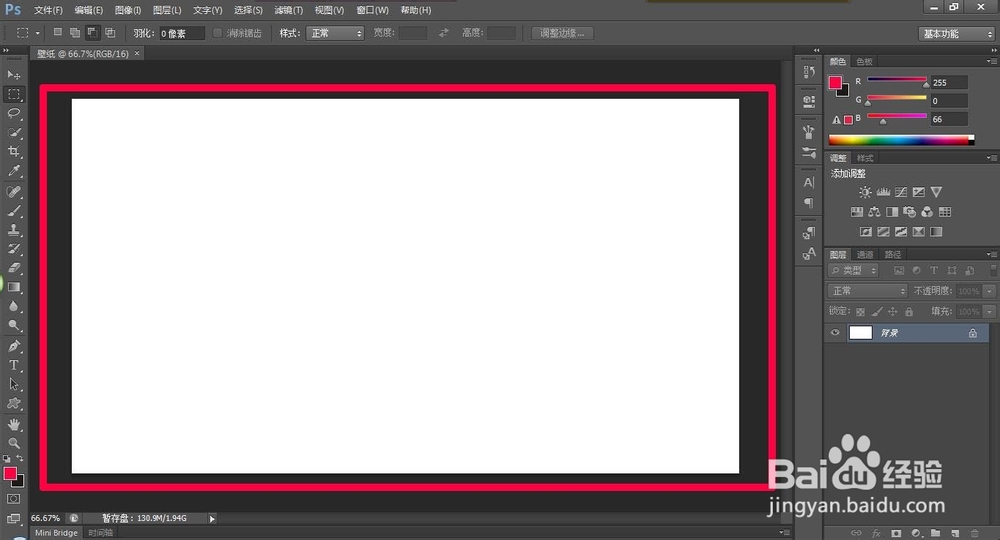Select the History Brush tool
Image resolution: width=1000 pixels, height=540 pixels.
tap(13, 249)
